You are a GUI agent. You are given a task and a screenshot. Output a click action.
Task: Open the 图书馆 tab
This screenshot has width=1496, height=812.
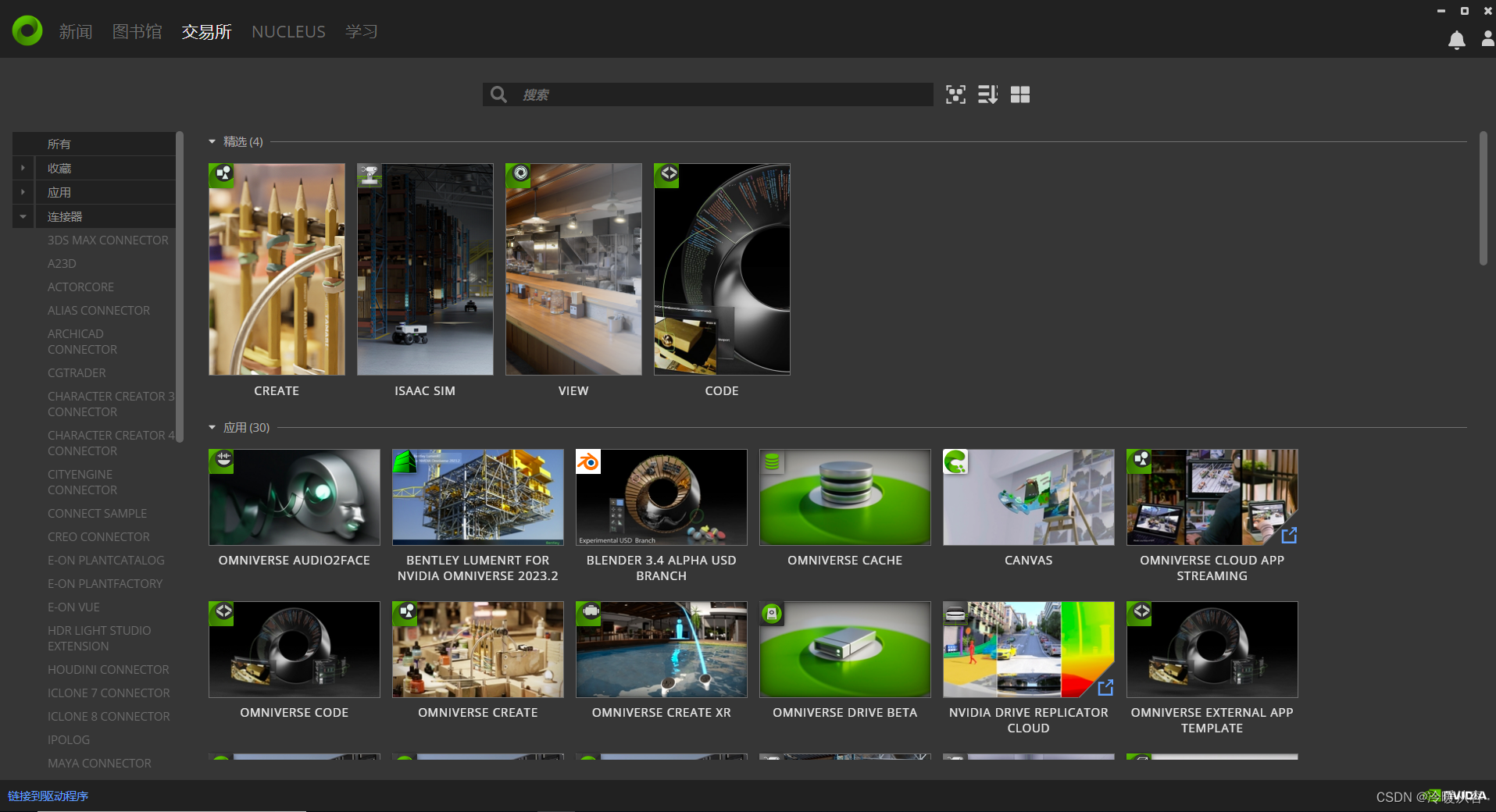(x=137, y=31)
